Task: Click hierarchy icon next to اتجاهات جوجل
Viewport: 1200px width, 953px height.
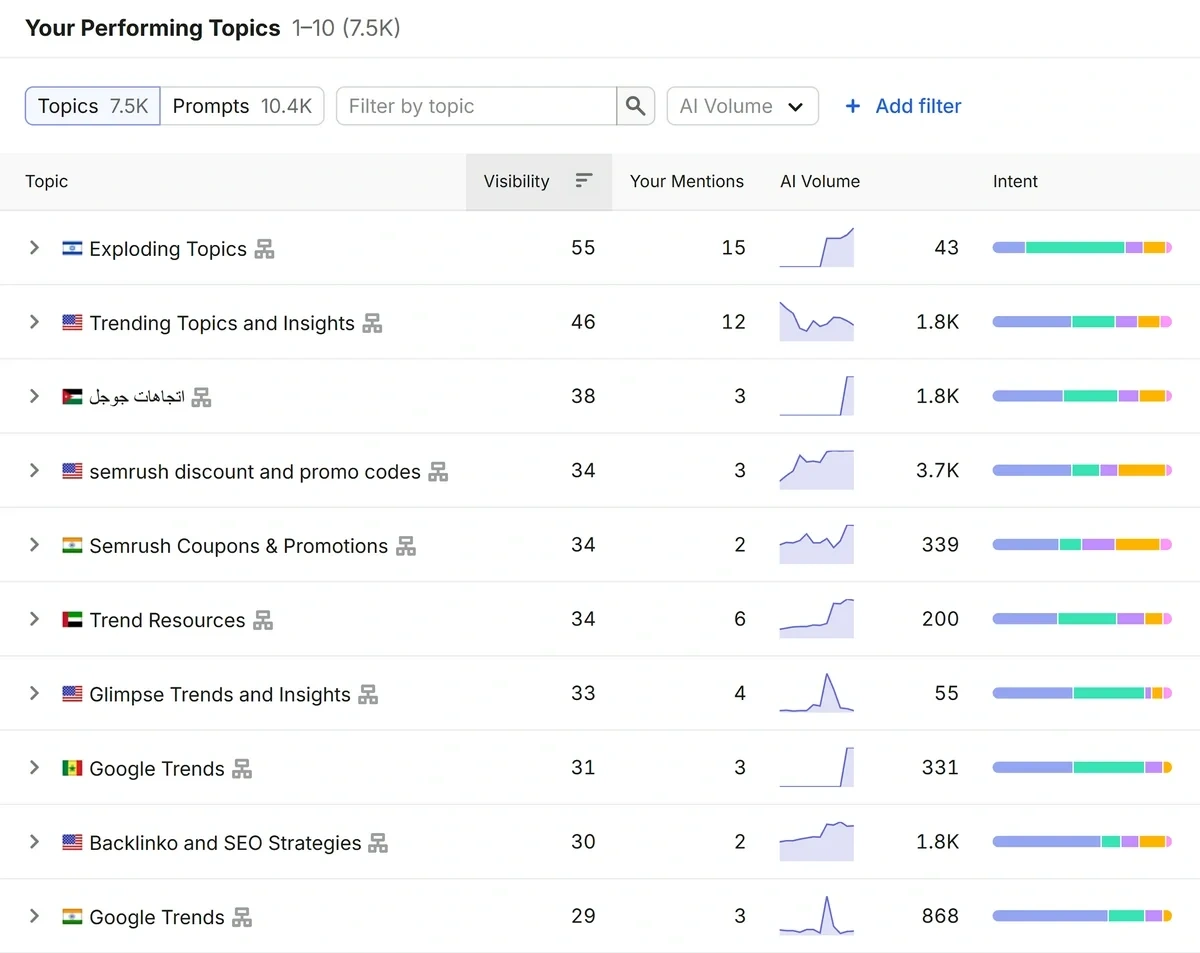Action: [201, 397]
